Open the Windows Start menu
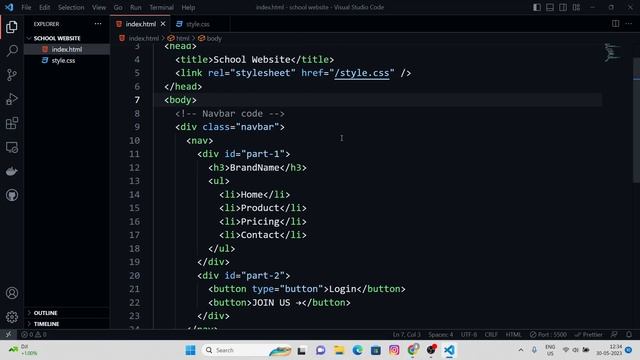Viewport: 640px width, 360px height. (190, 350)
